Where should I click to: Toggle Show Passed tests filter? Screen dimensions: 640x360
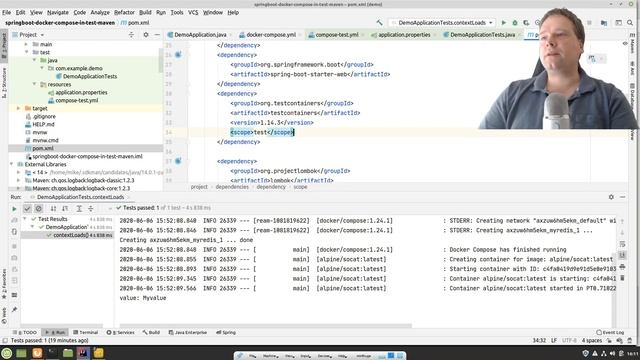pyautogui.click(x=27, y=209)
